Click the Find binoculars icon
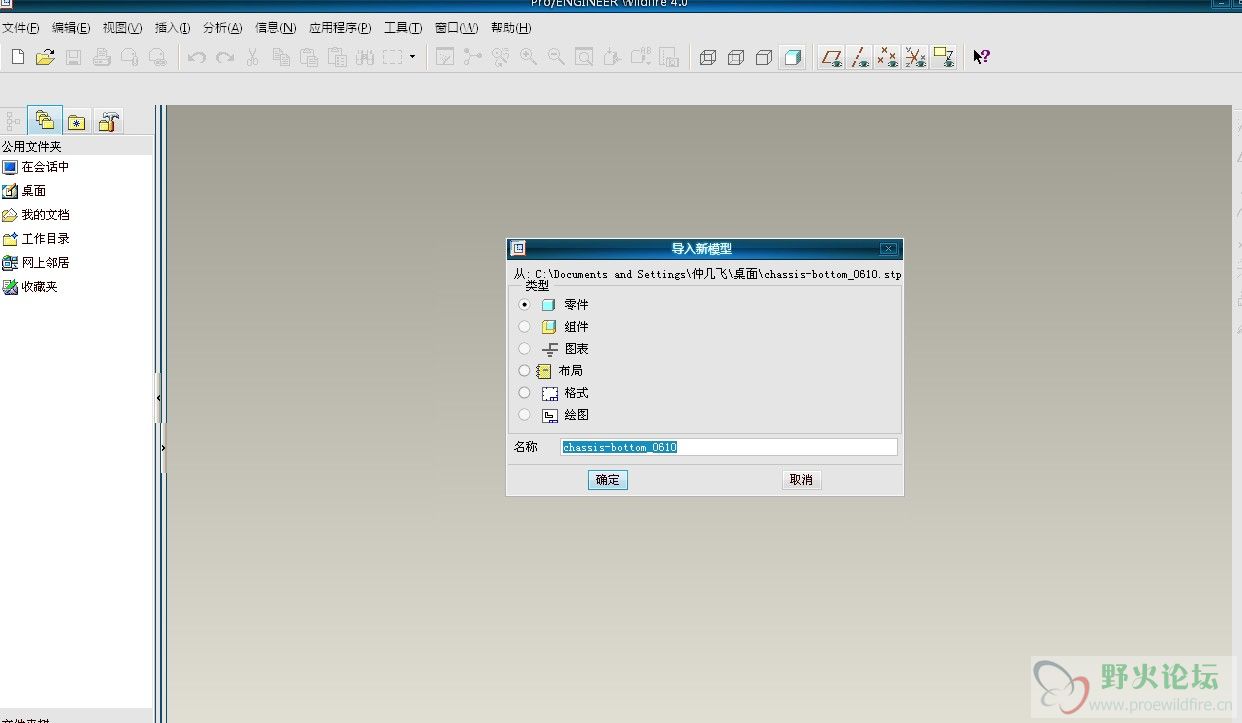1242x723 pixels. point(365,57)
